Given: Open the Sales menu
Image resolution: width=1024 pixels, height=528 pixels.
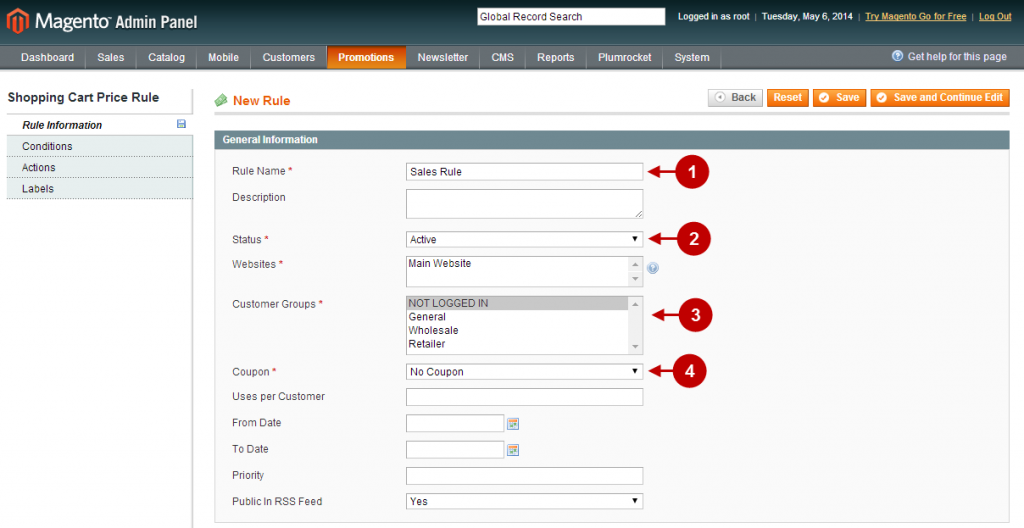Looking at the screenshot, I should (x=110, y=58).
